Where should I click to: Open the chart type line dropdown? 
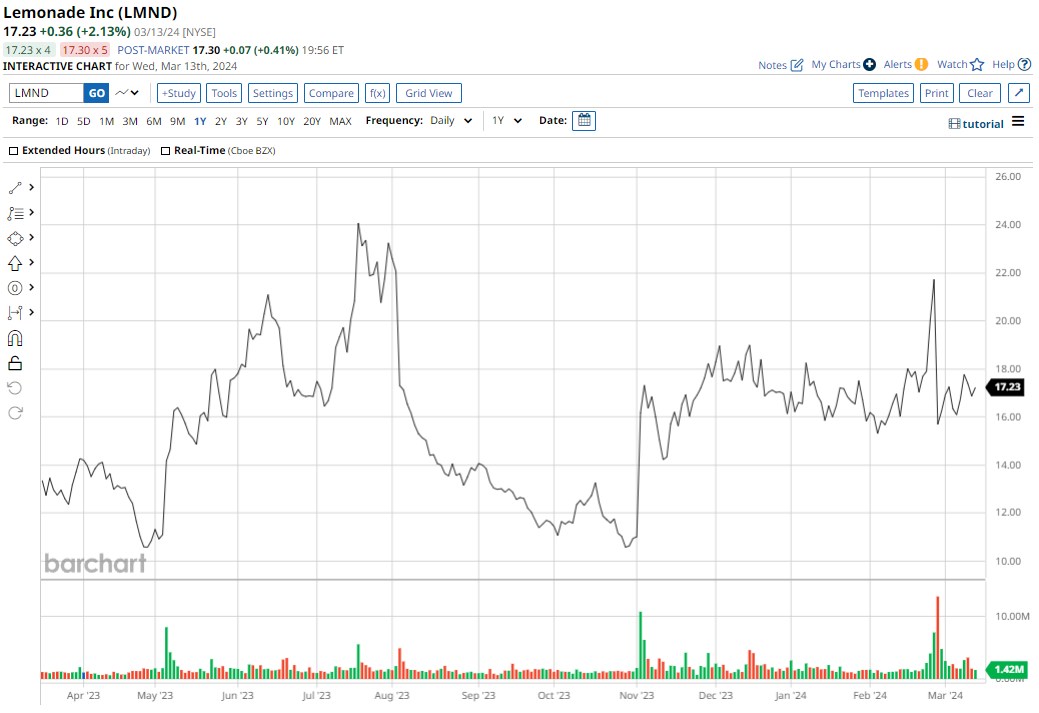pyautogui.click(x=127, y=93)
